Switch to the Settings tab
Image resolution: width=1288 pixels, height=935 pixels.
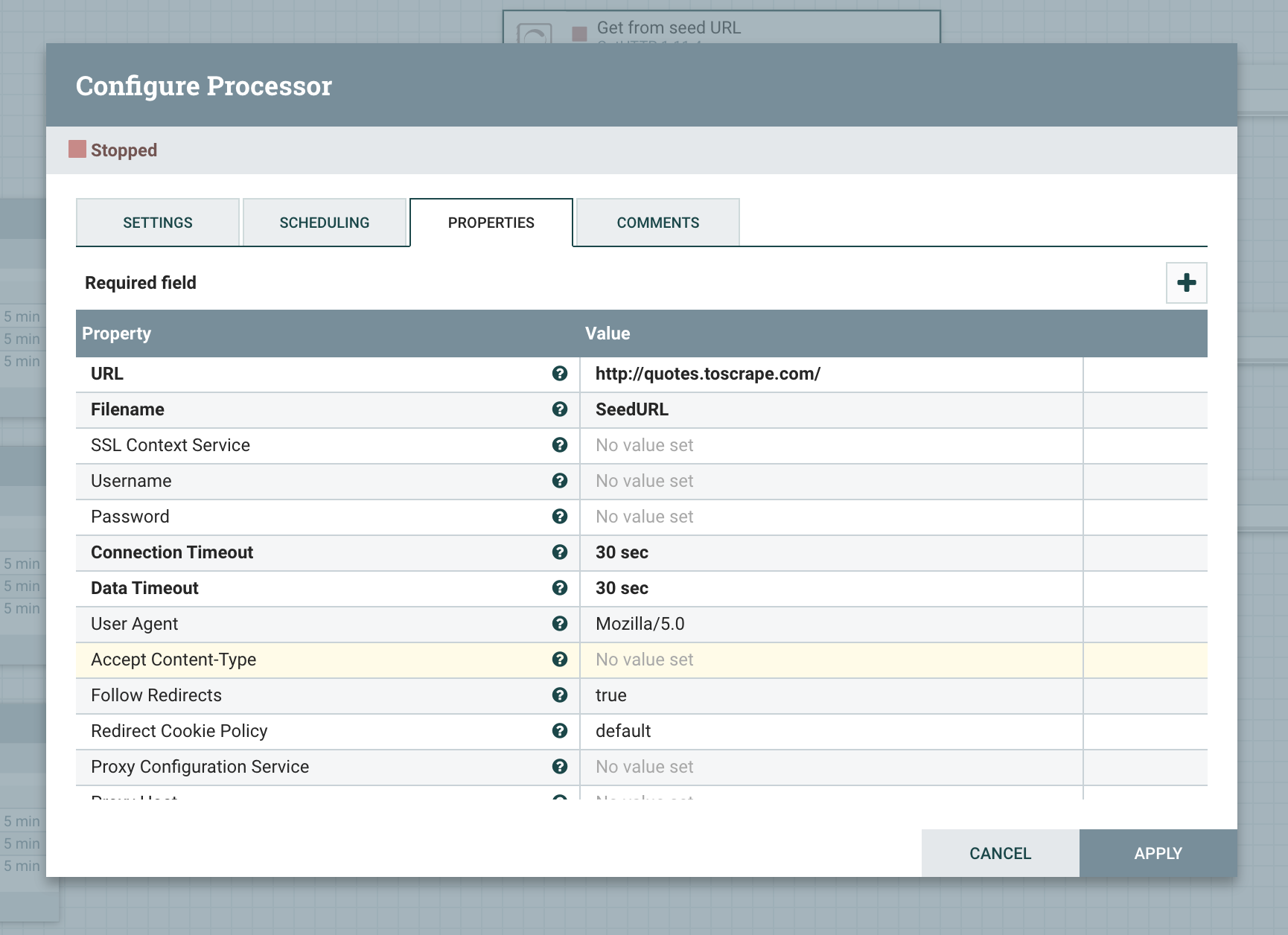158,223
